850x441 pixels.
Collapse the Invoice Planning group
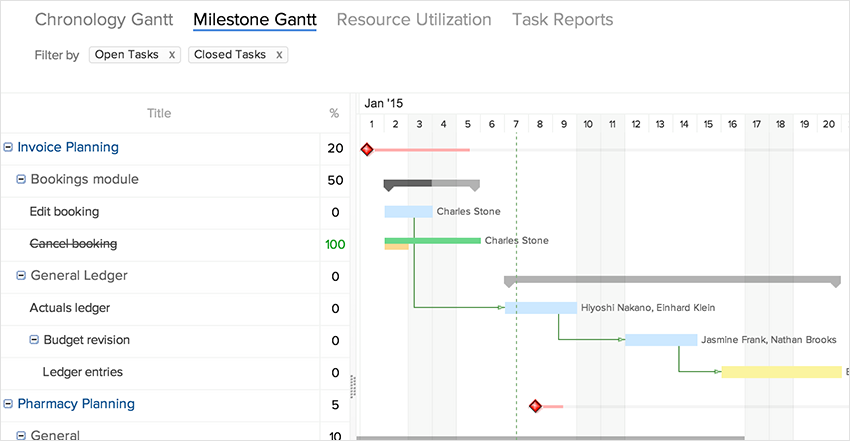8,148
